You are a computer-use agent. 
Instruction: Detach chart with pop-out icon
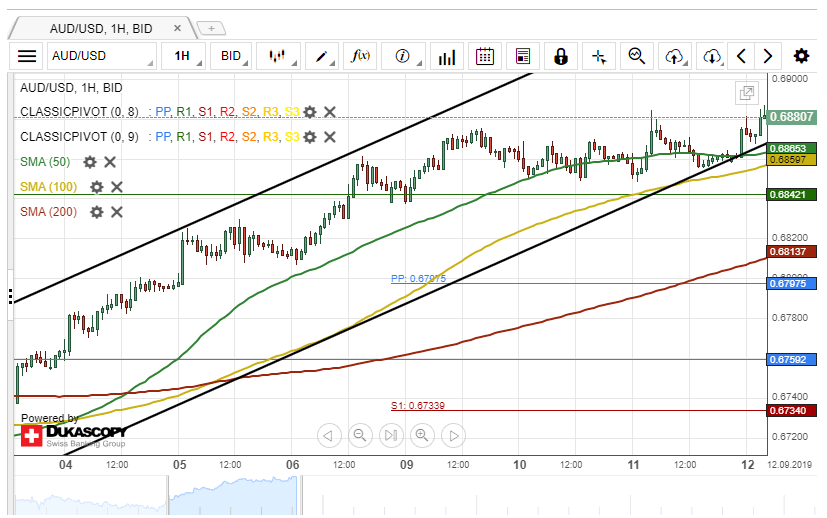(x=747, y=93)
